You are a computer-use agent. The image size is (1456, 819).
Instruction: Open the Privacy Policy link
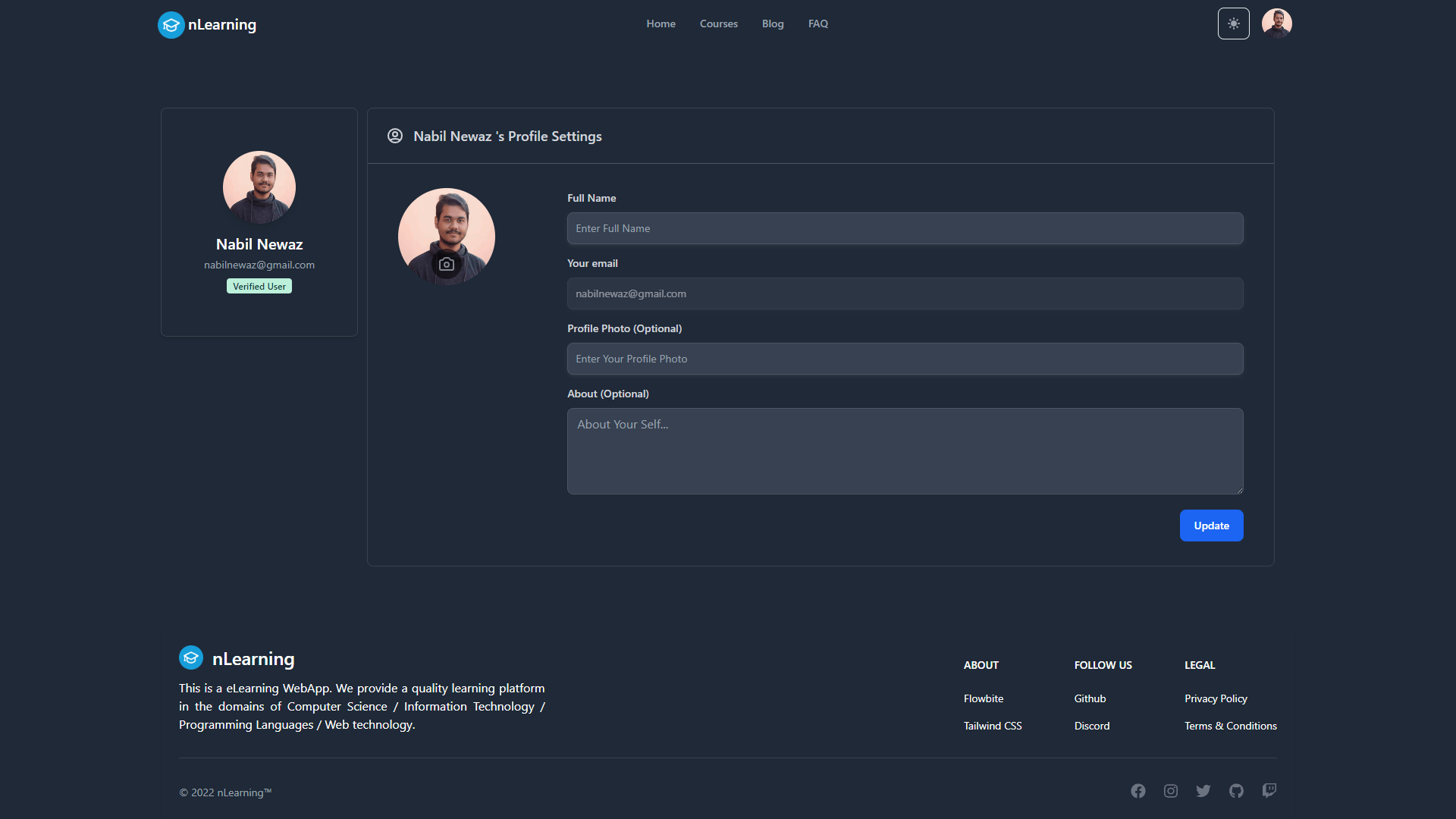pos(1216,698)
